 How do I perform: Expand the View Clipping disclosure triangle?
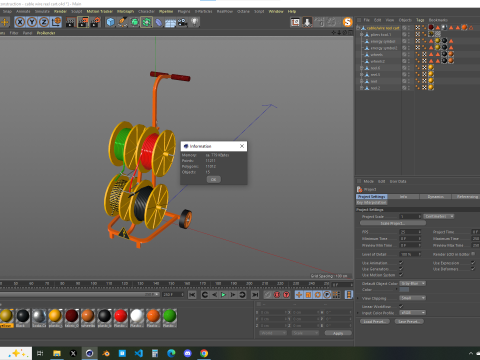(x=358, y=298)
